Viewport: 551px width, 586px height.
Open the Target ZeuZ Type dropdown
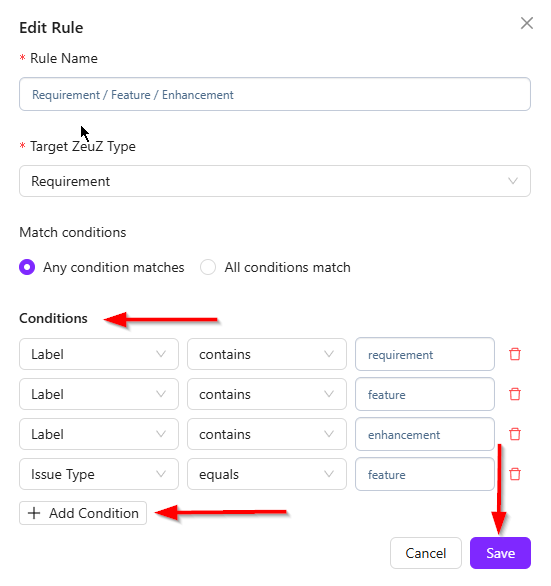tap(275, 181)
